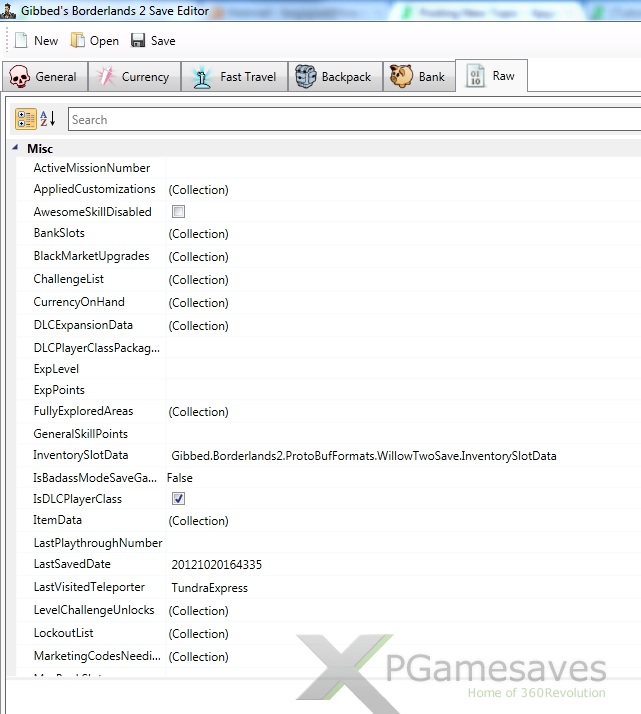The image size is (641, 714).
Task: Sort properties alphabetically
Action: pyautogui.click(x=48, y=120)
